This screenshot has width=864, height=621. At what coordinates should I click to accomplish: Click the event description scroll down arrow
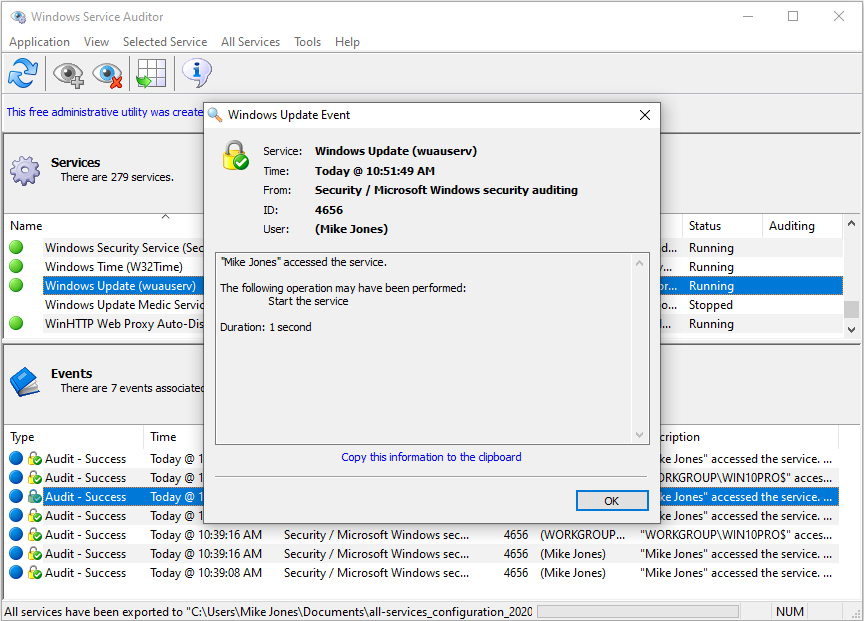point(639,435)
